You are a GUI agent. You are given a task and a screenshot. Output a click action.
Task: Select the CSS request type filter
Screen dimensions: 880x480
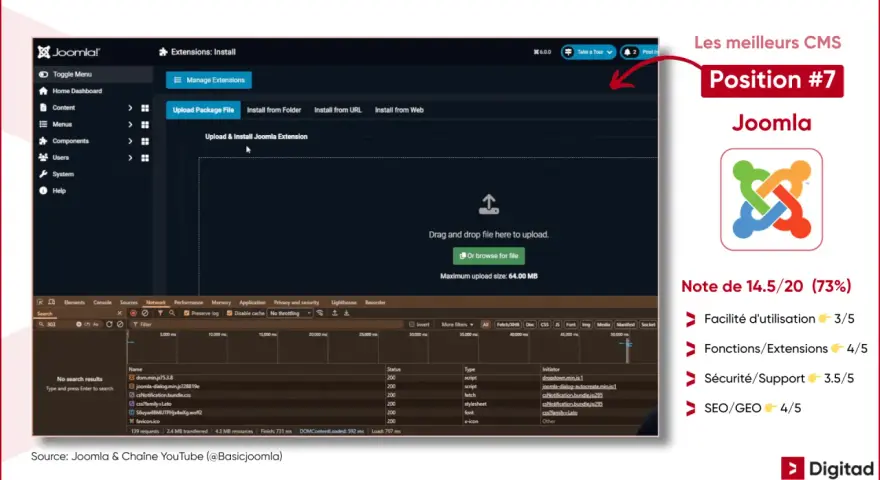[544, 324]
